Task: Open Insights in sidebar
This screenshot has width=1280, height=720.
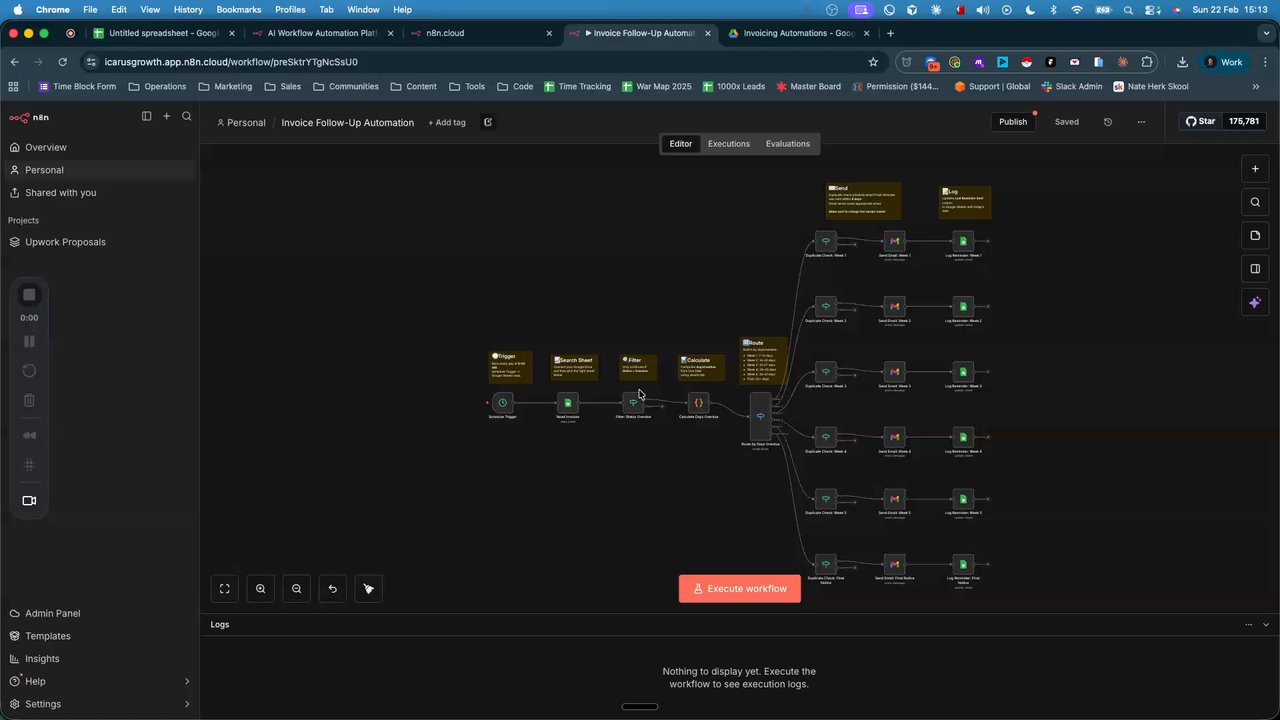Action: click(x=42, y=659)
